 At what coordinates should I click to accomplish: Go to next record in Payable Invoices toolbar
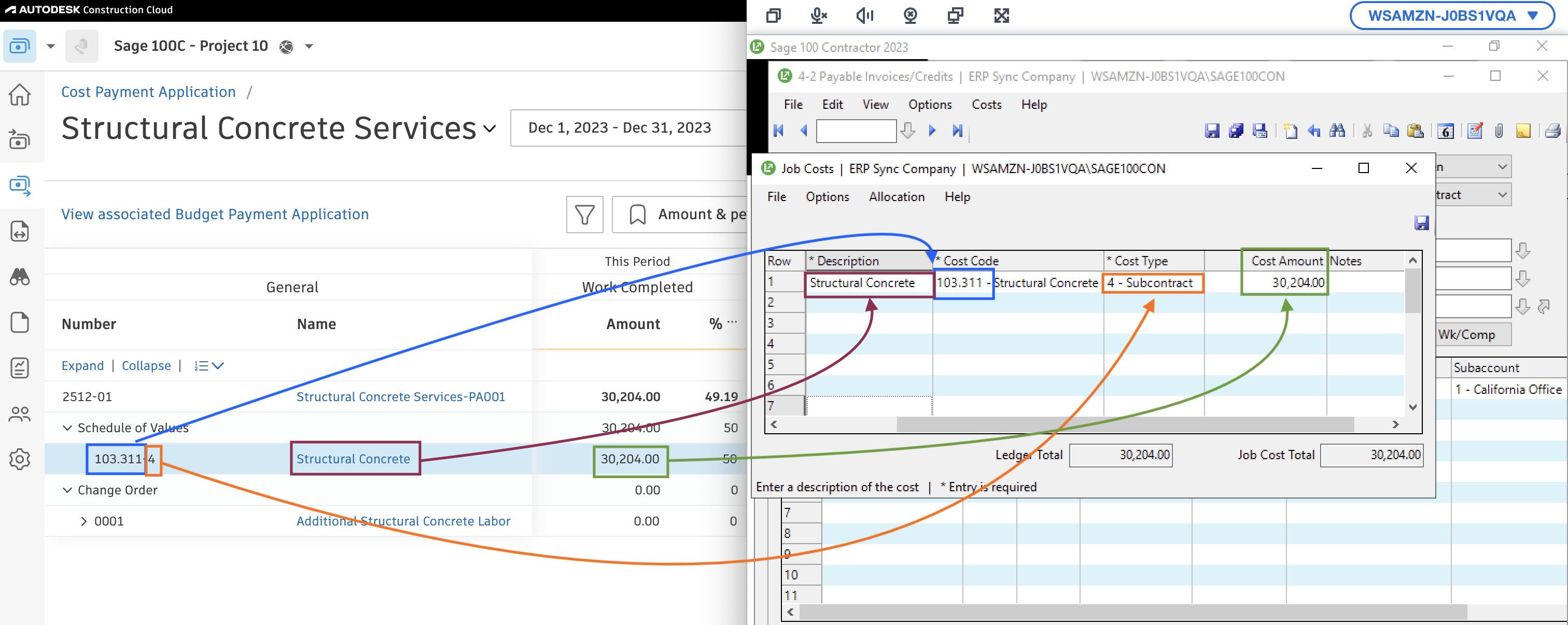pyautogui.click(x=932, y=131)
